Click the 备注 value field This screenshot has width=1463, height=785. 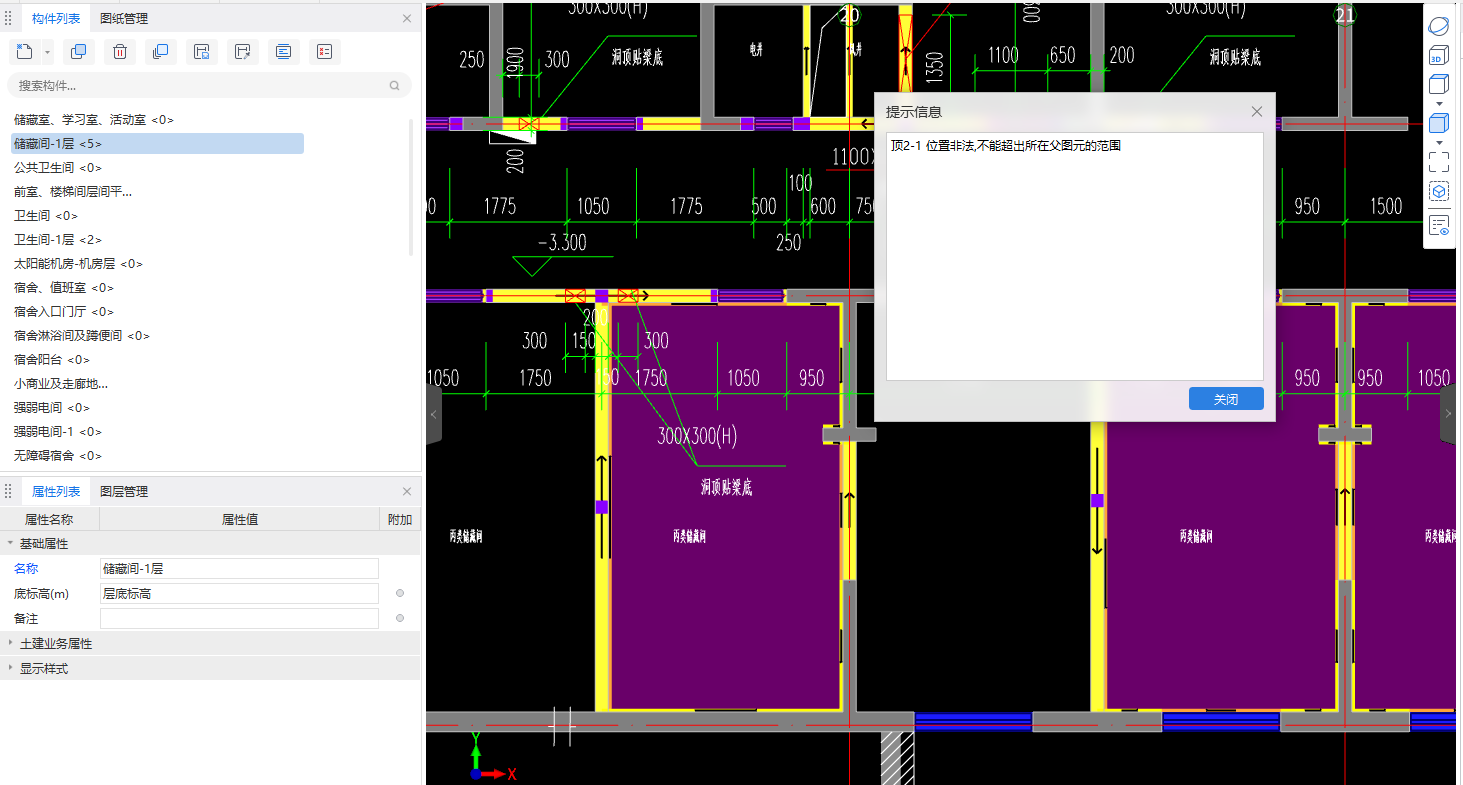point(239,618)
